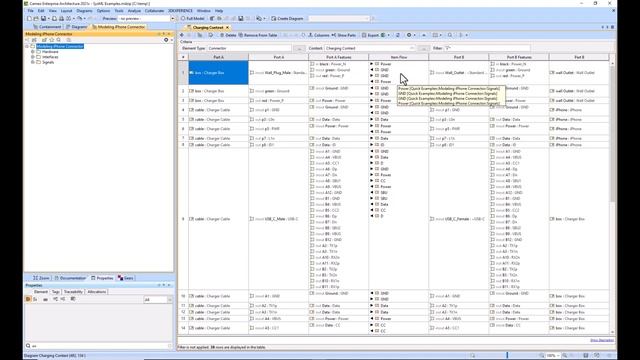Switch to the Containment tab
Viewport: 640px width, 360px height.
[47, 27]
